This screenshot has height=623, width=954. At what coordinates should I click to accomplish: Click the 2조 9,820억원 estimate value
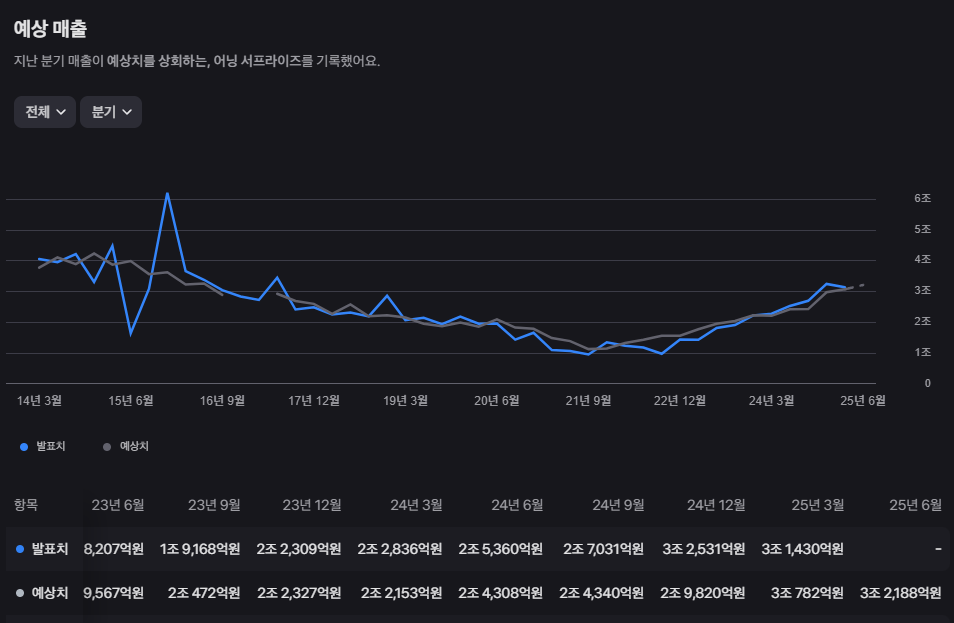(x=703, y=593)
